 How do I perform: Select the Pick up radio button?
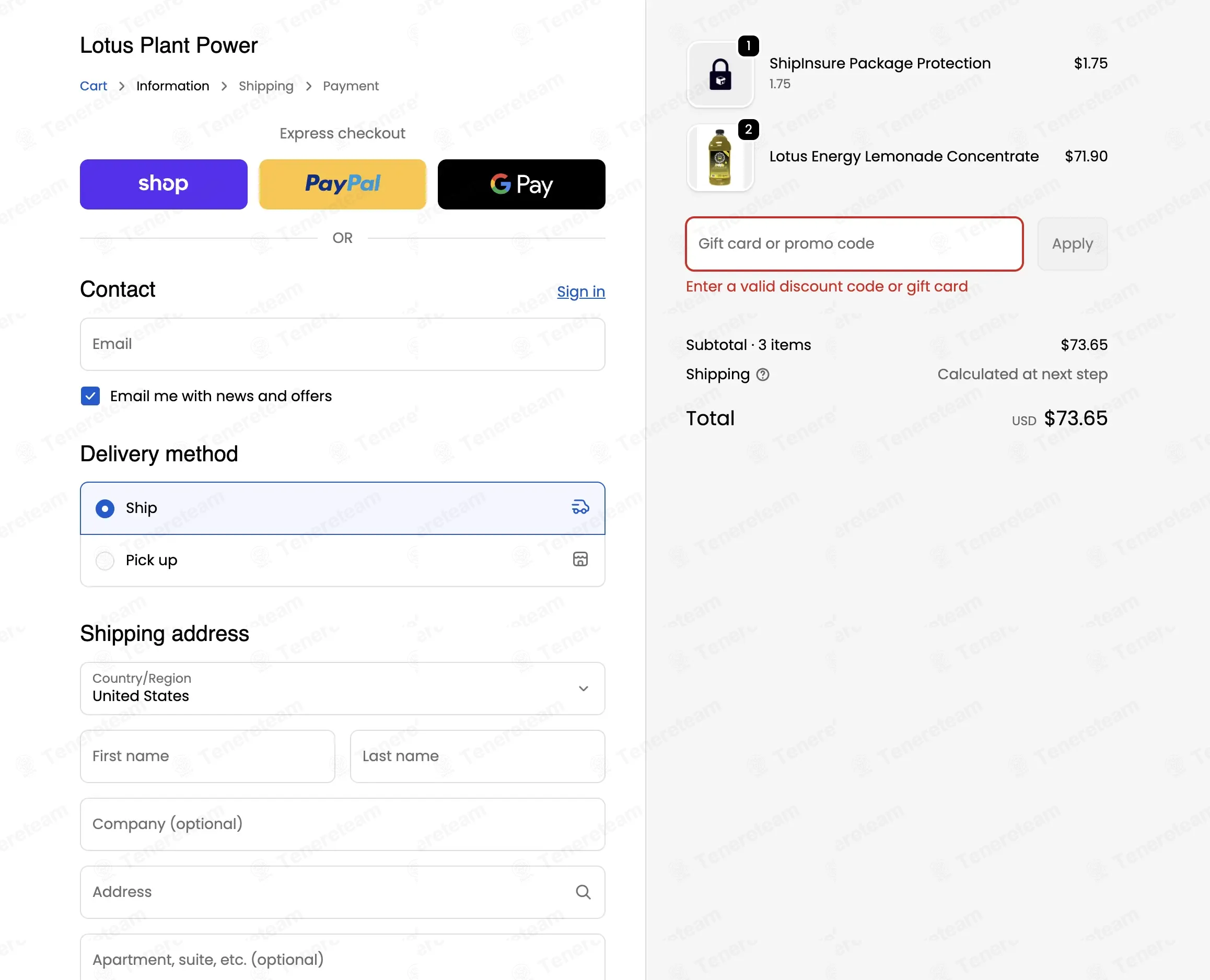105,561
